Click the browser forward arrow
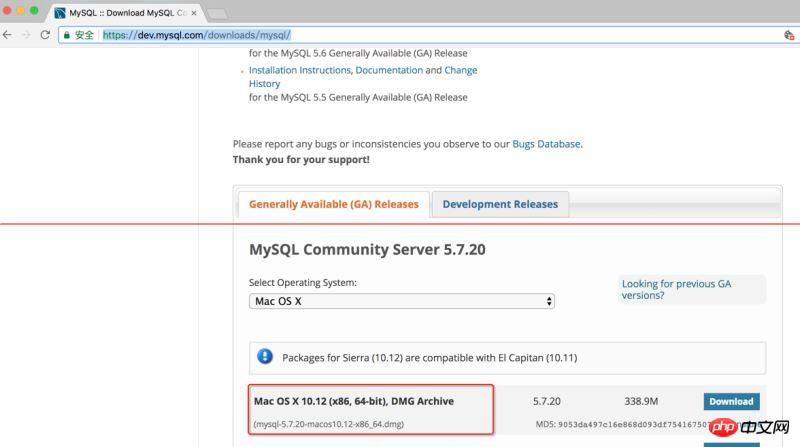This screenshot has height=447, width=800. 26,35
